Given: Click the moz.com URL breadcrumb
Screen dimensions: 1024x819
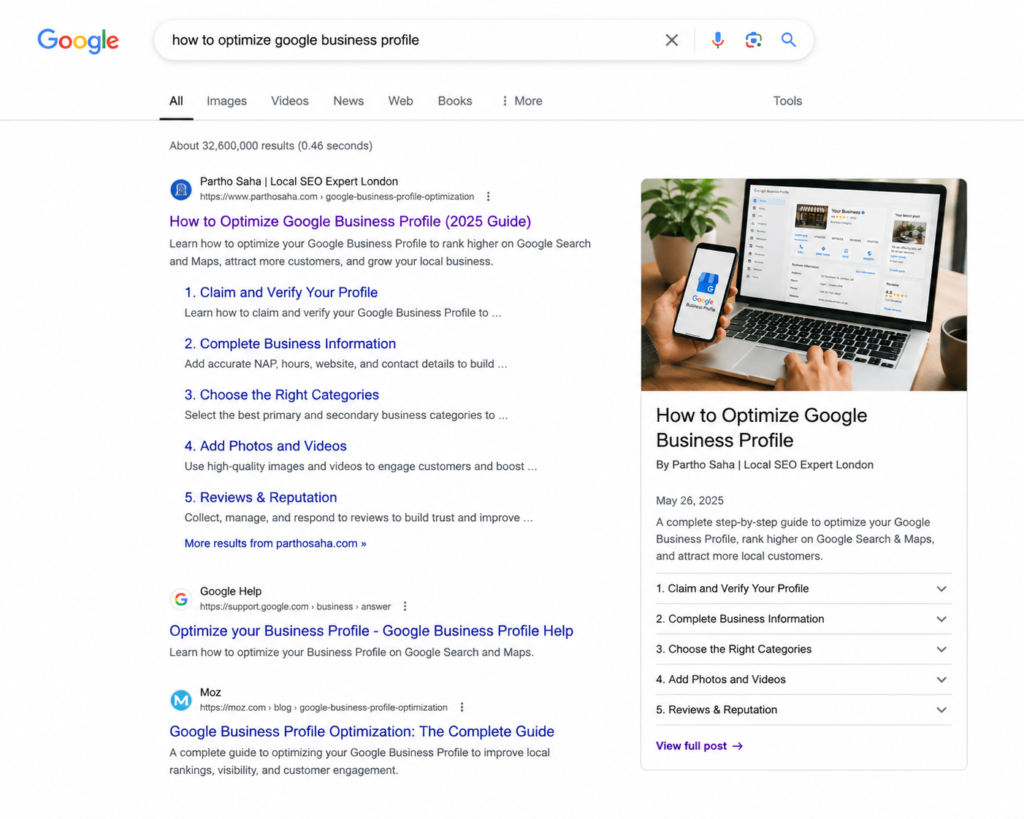Looking at the screenshot, I should [323, 707].
